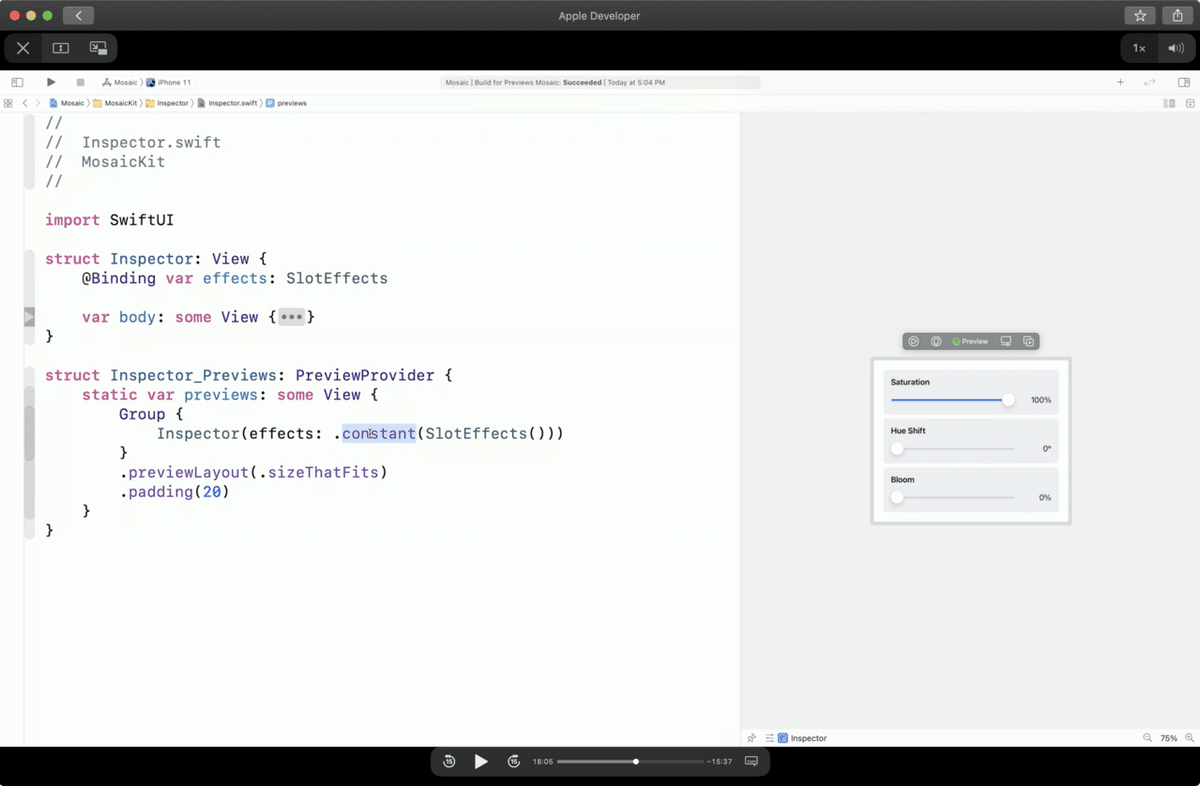Click SlotEffects type in binding line
The width and height of the screenshot is (1200, 786).
click(337, 278)
